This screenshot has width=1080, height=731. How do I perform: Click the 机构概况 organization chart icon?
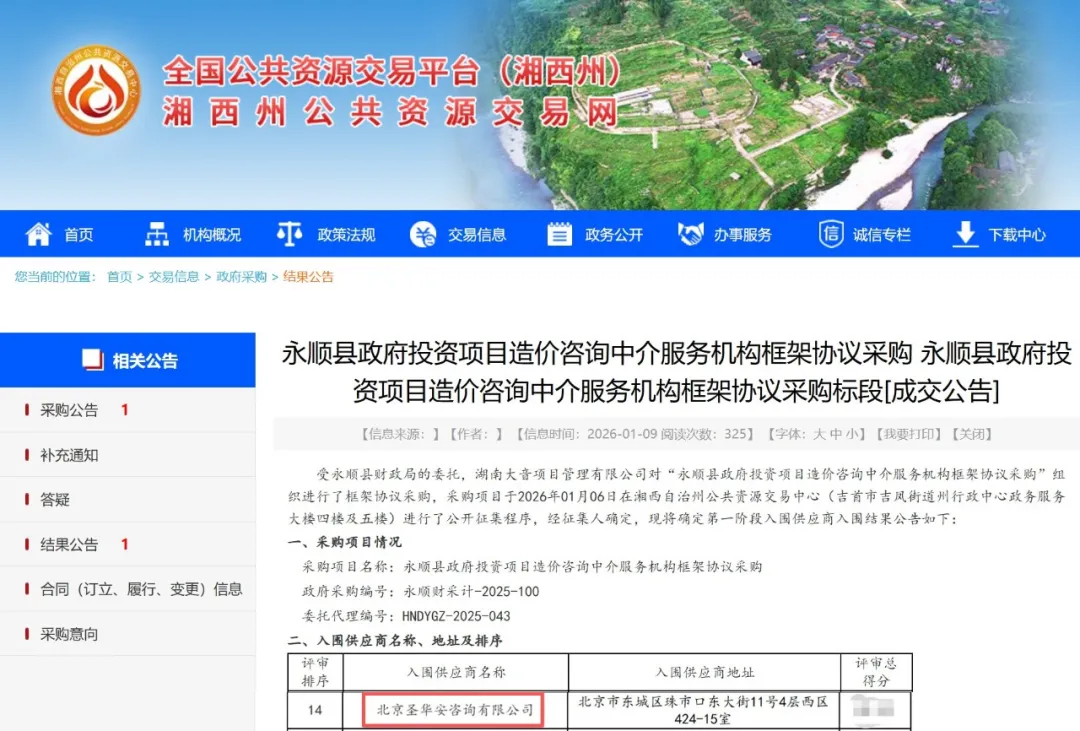(x=157, y=234)
